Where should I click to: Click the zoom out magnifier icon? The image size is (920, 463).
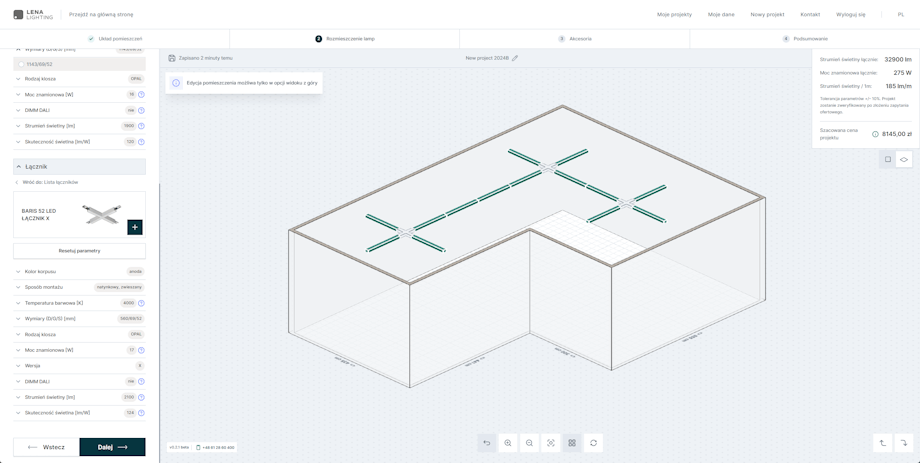(529, 443)
